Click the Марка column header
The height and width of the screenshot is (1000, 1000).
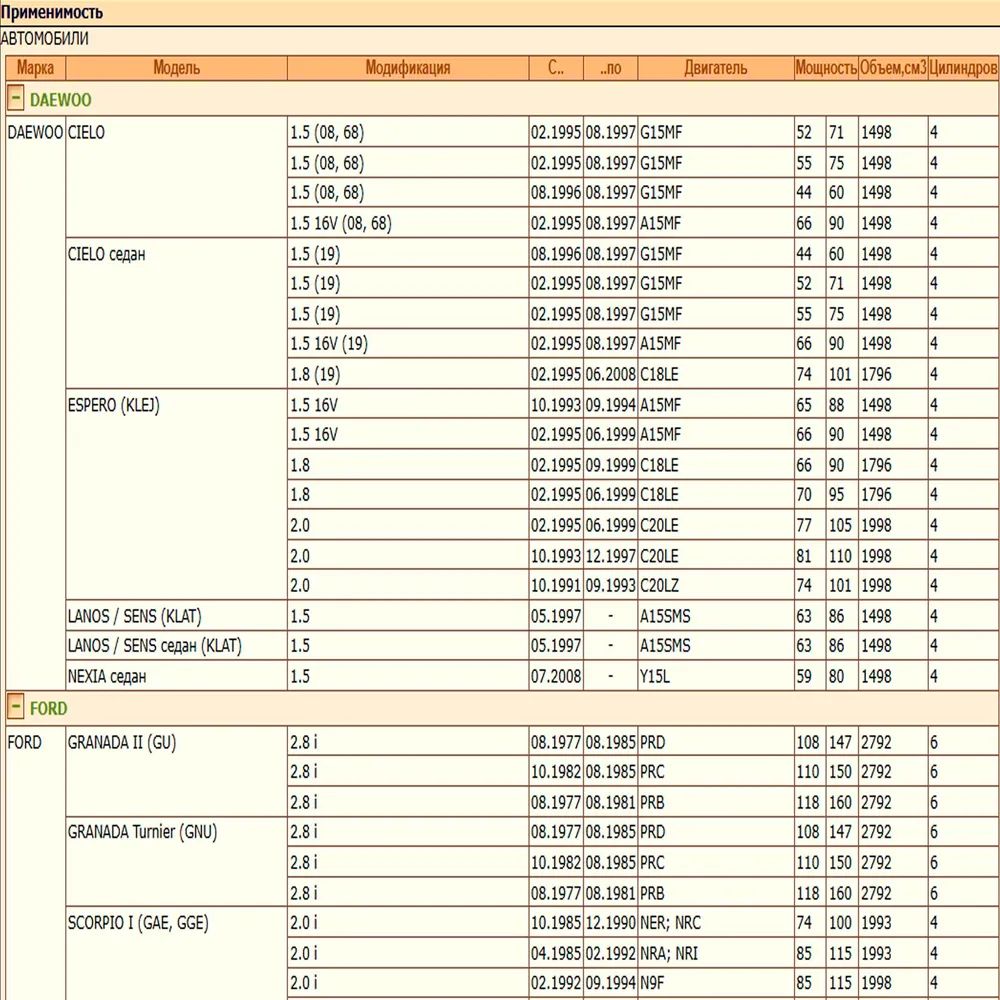tap(36, 68)
